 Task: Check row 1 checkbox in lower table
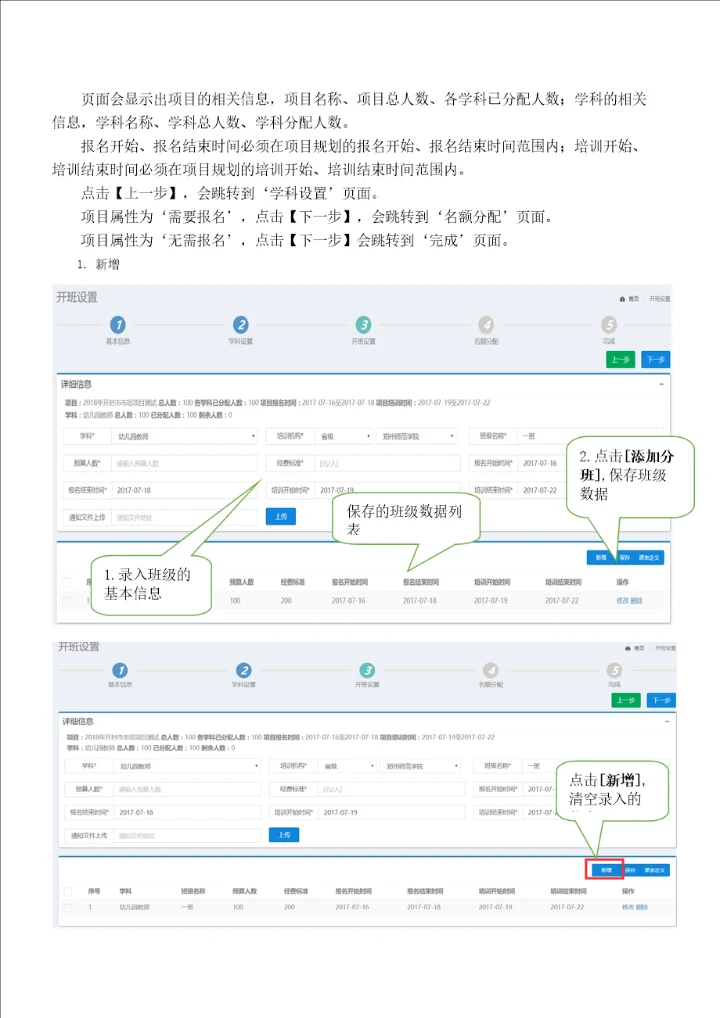point(68,907)
